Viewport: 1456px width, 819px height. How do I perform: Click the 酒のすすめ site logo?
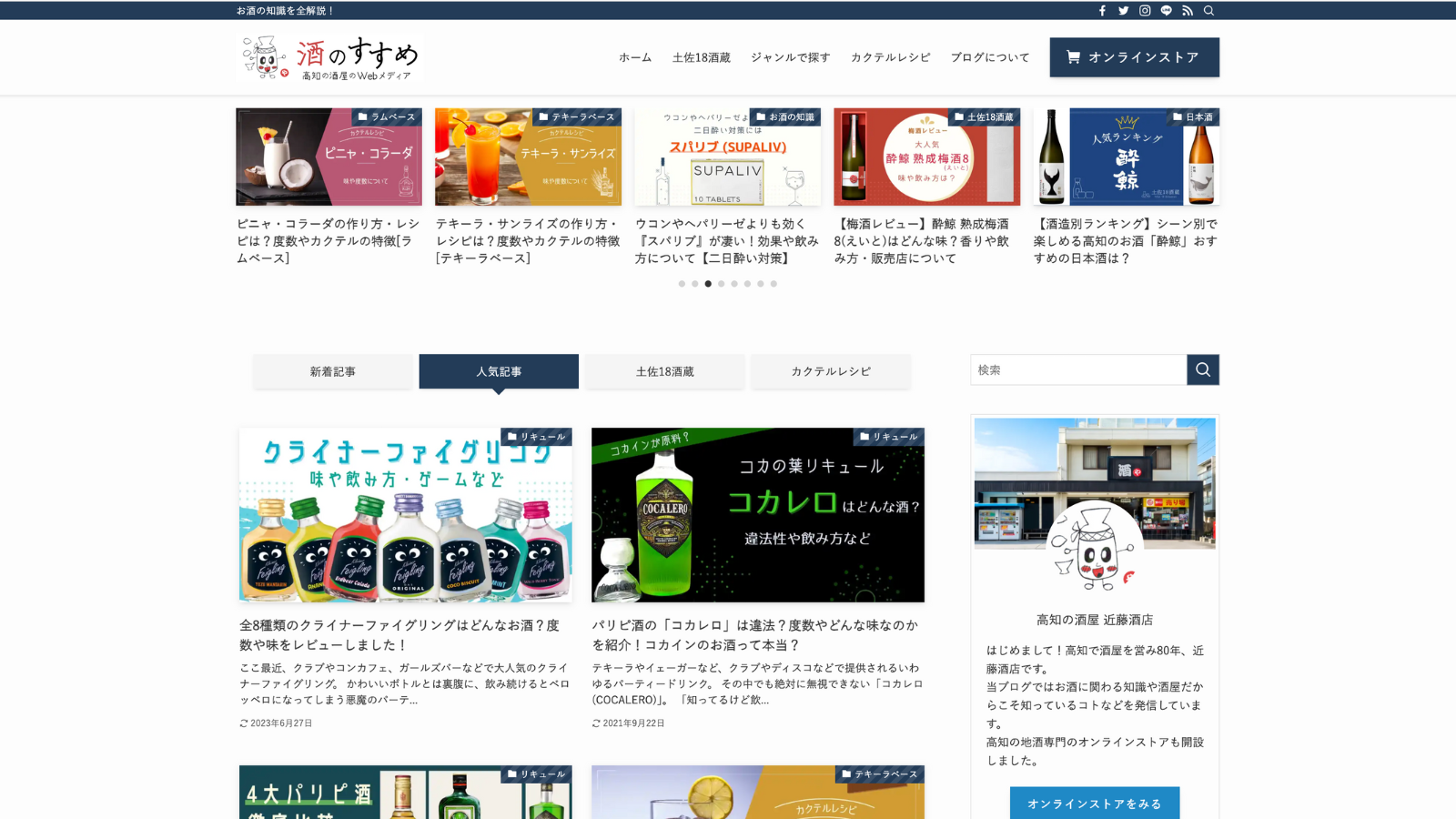329,57
